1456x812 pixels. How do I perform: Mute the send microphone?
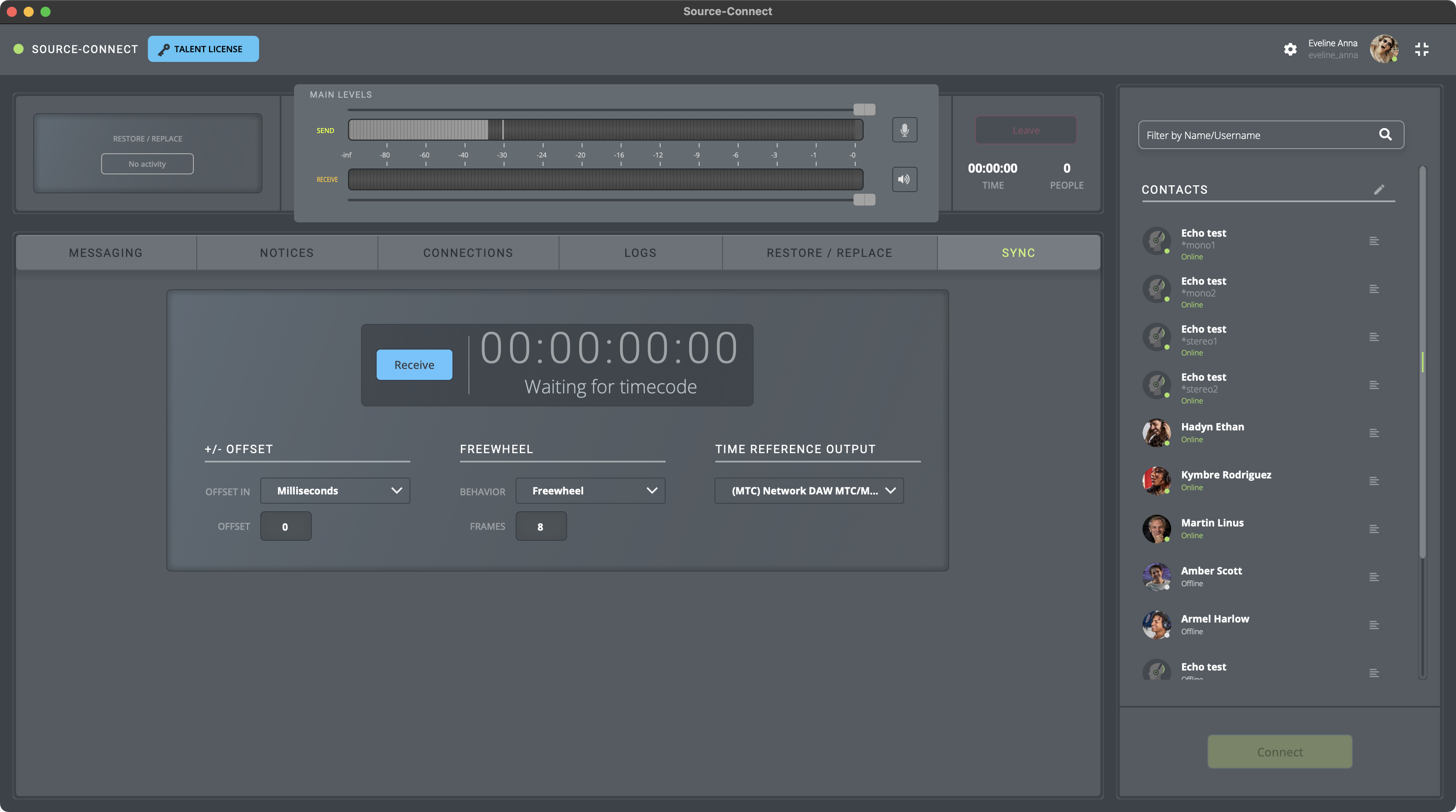pyautogui.click(x=905, y=130)
